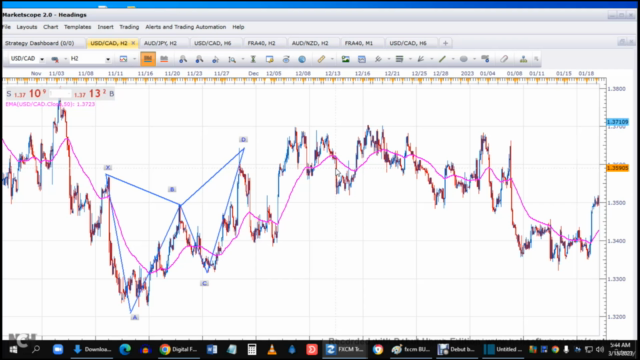Select the horizontal lines tool icon
Screen dimensions: 640x360
tap(400, 59)
